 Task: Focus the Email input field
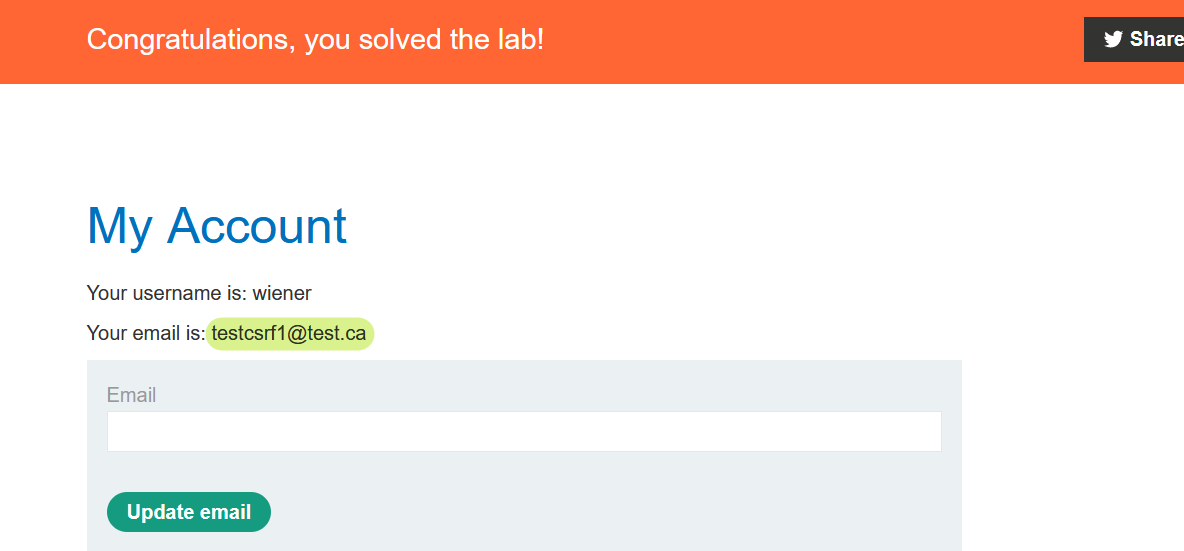[x=524, y=432]
